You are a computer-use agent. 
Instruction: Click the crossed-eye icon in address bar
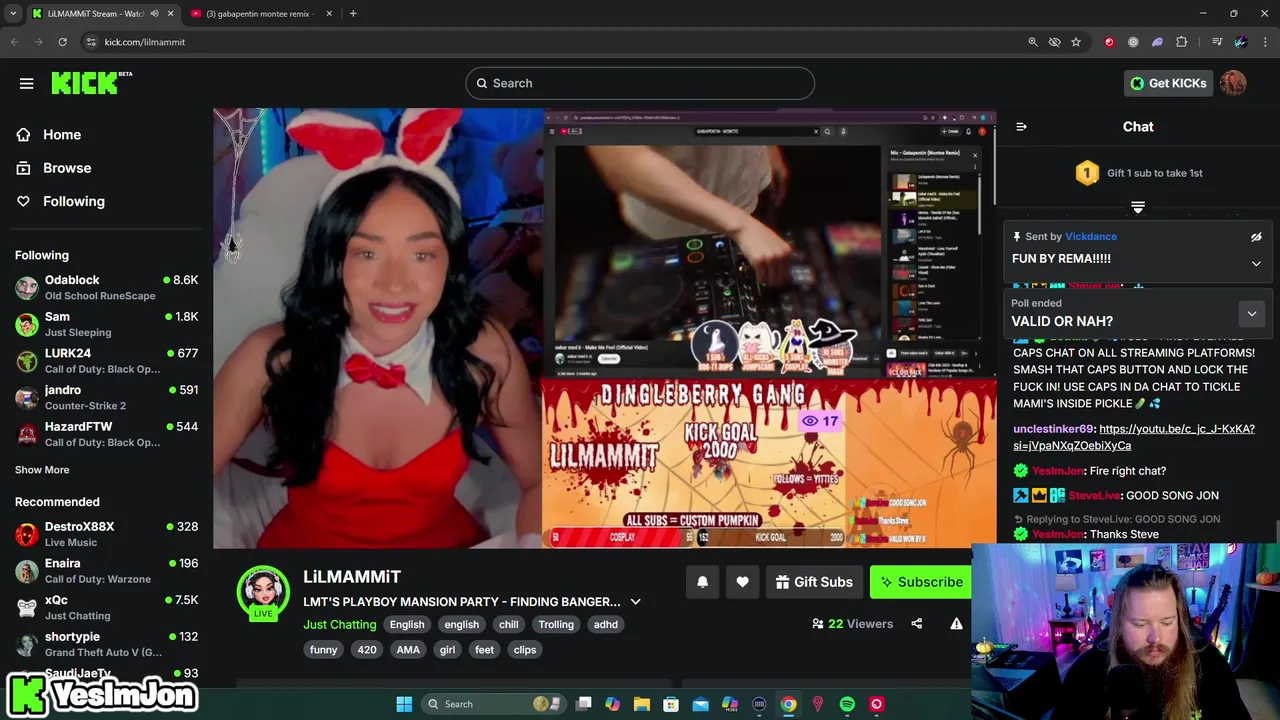tap(1054, 42)
